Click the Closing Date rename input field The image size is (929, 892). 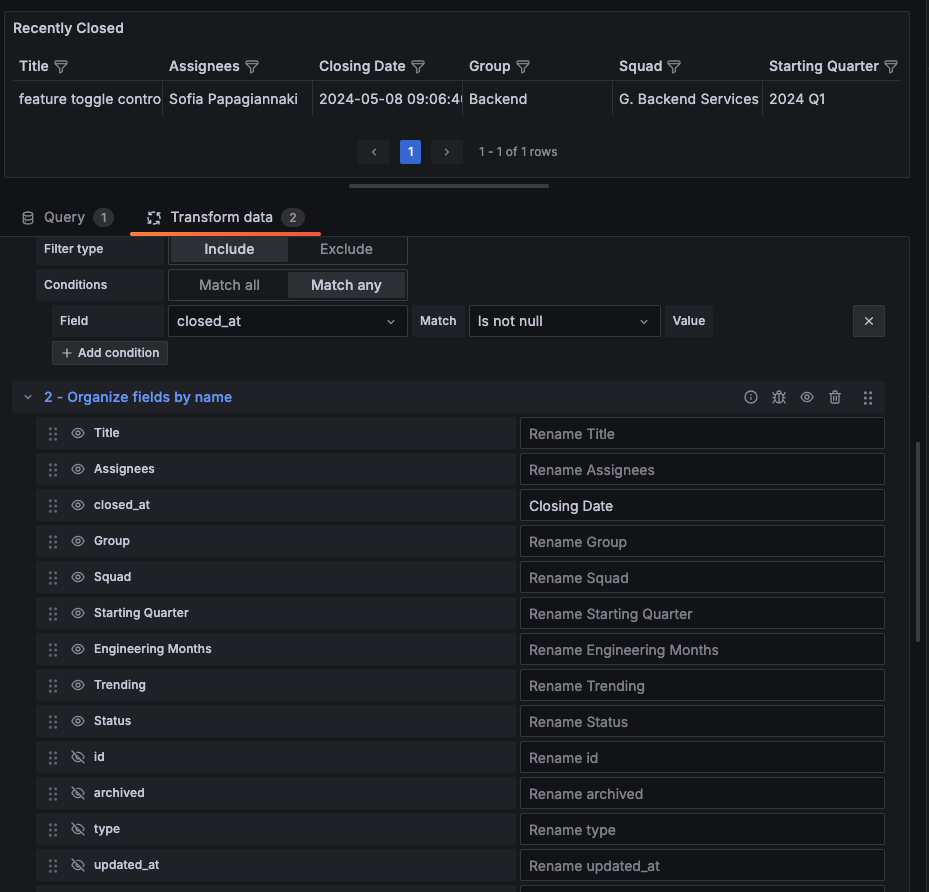[x=701, y=505]
